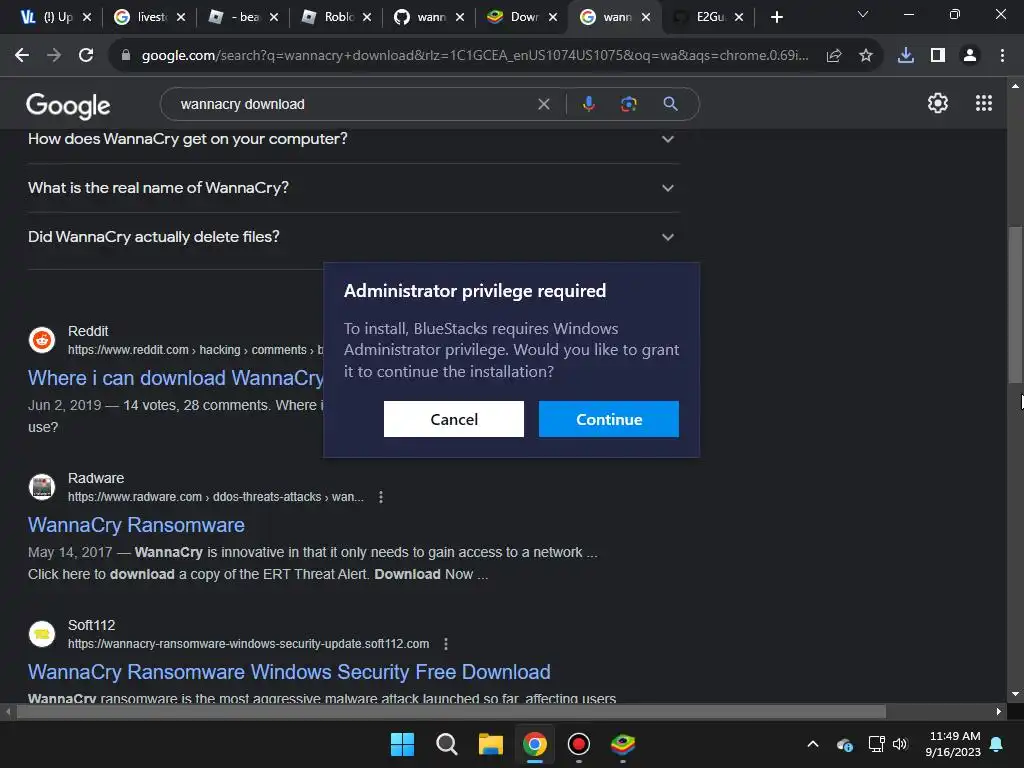The height and width of the screenshot is (768, 1024).
Task: Open Windows taskbar search
Action: (447, 744)
